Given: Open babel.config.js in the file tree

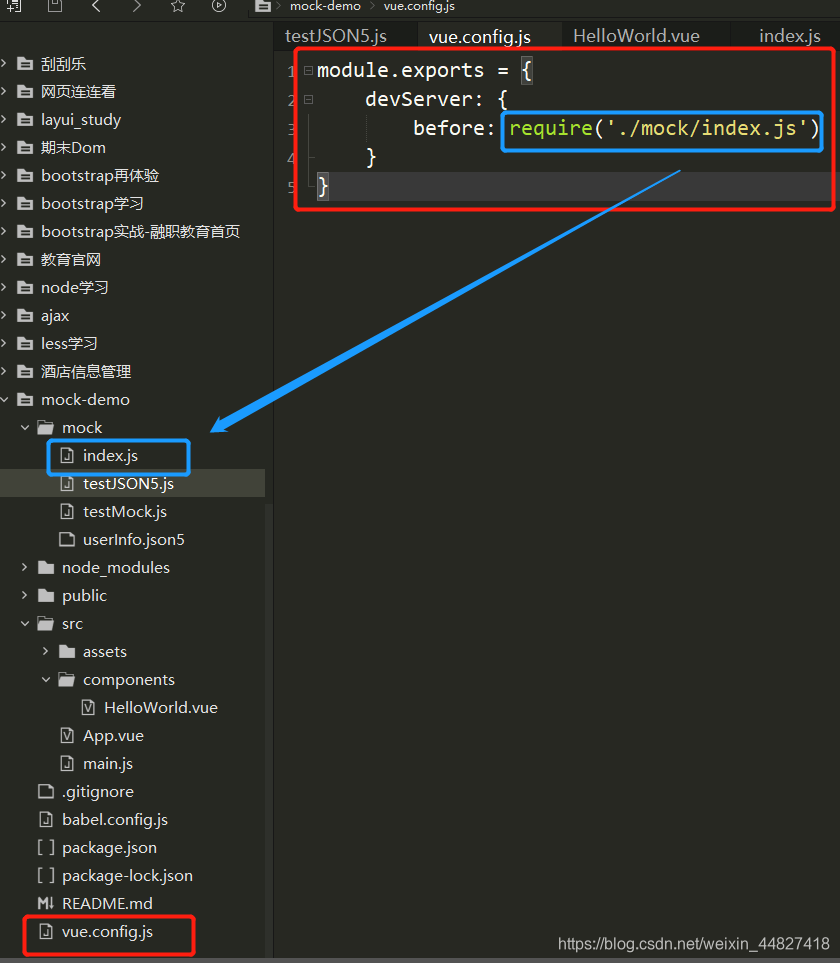Looking at the screenshot, I should click(x=115, y=820).
